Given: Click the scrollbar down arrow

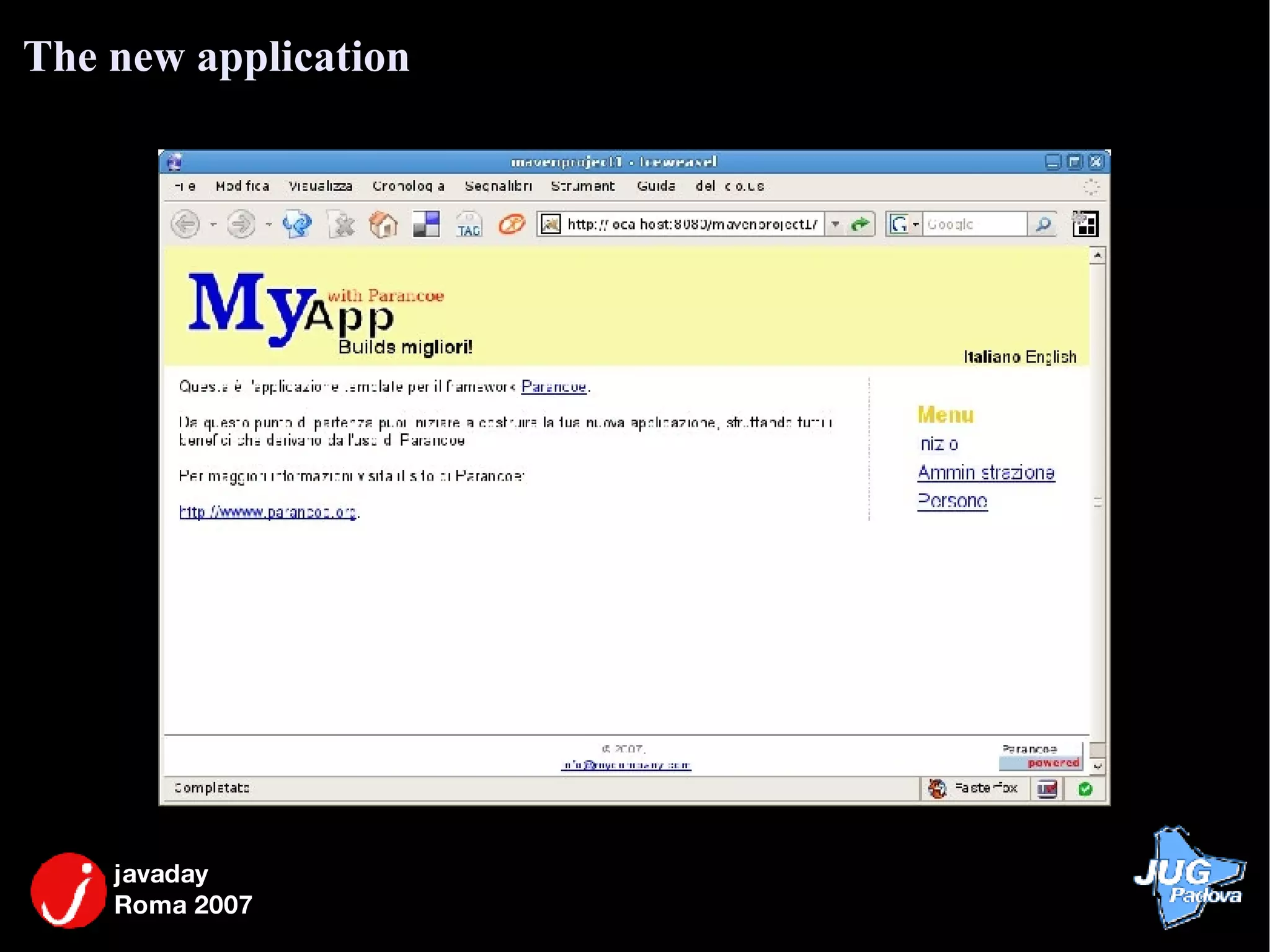Looking at the screenshot, I should [1098, 767].
